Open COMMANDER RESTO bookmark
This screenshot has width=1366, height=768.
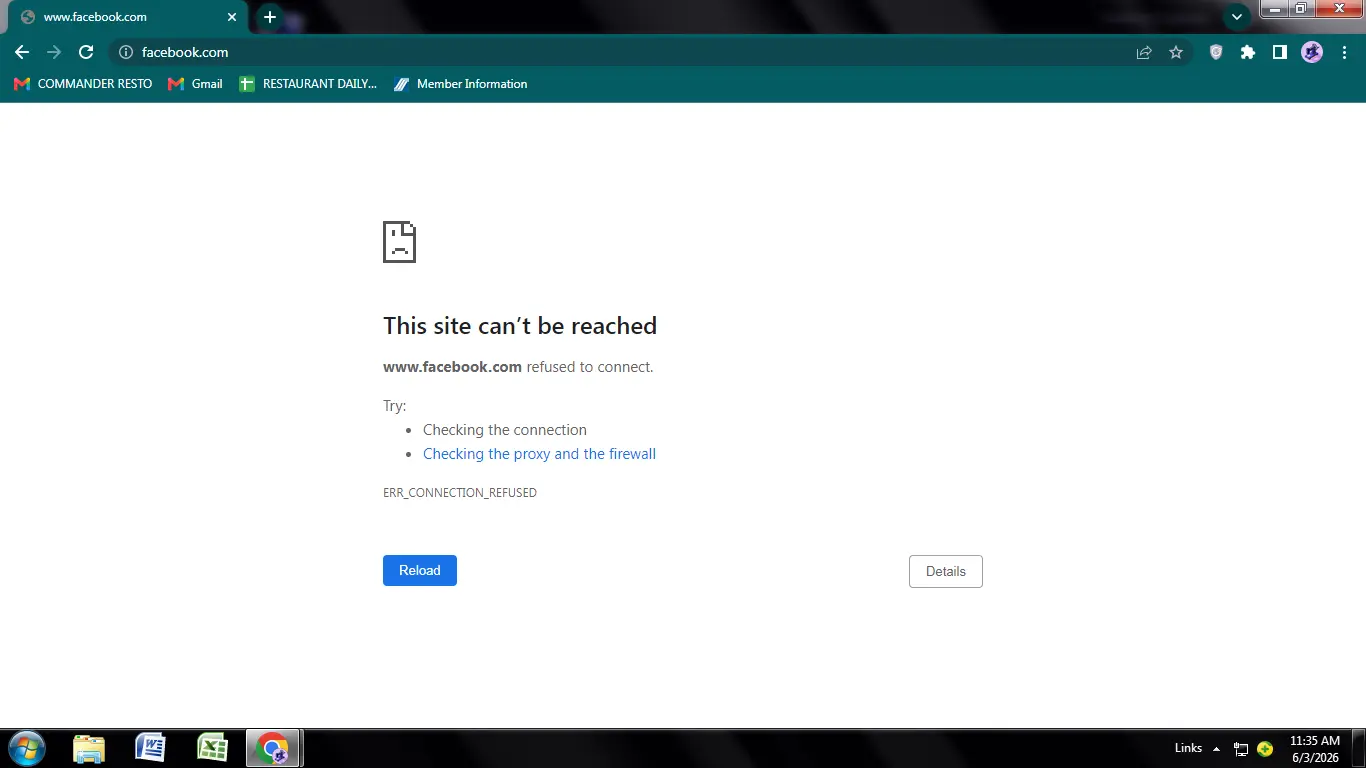(83, 84)
